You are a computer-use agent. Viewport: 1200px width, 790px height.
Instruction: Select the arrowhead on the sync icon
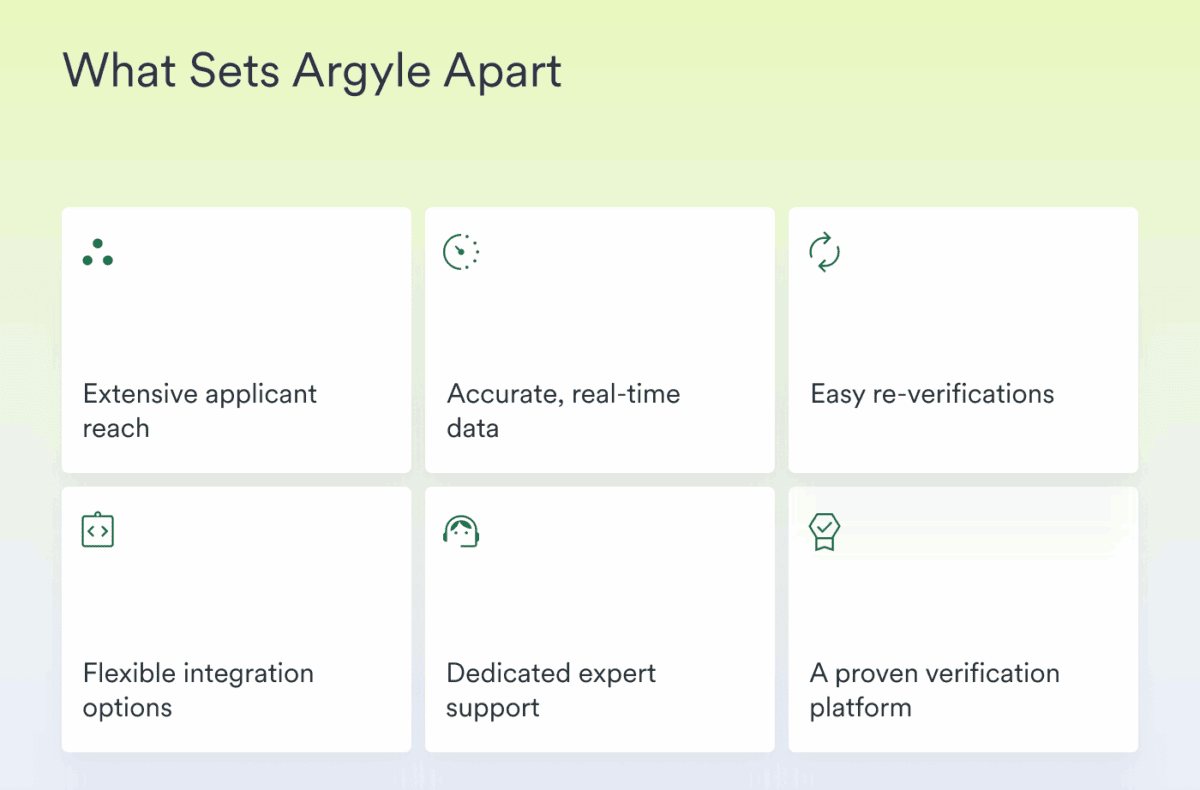coord(827,237)
